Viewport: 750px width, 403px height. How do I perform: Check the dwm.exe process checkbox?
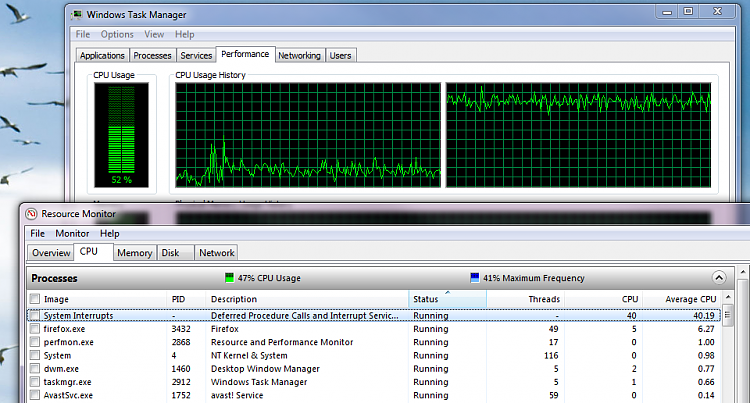click(35, 369)
